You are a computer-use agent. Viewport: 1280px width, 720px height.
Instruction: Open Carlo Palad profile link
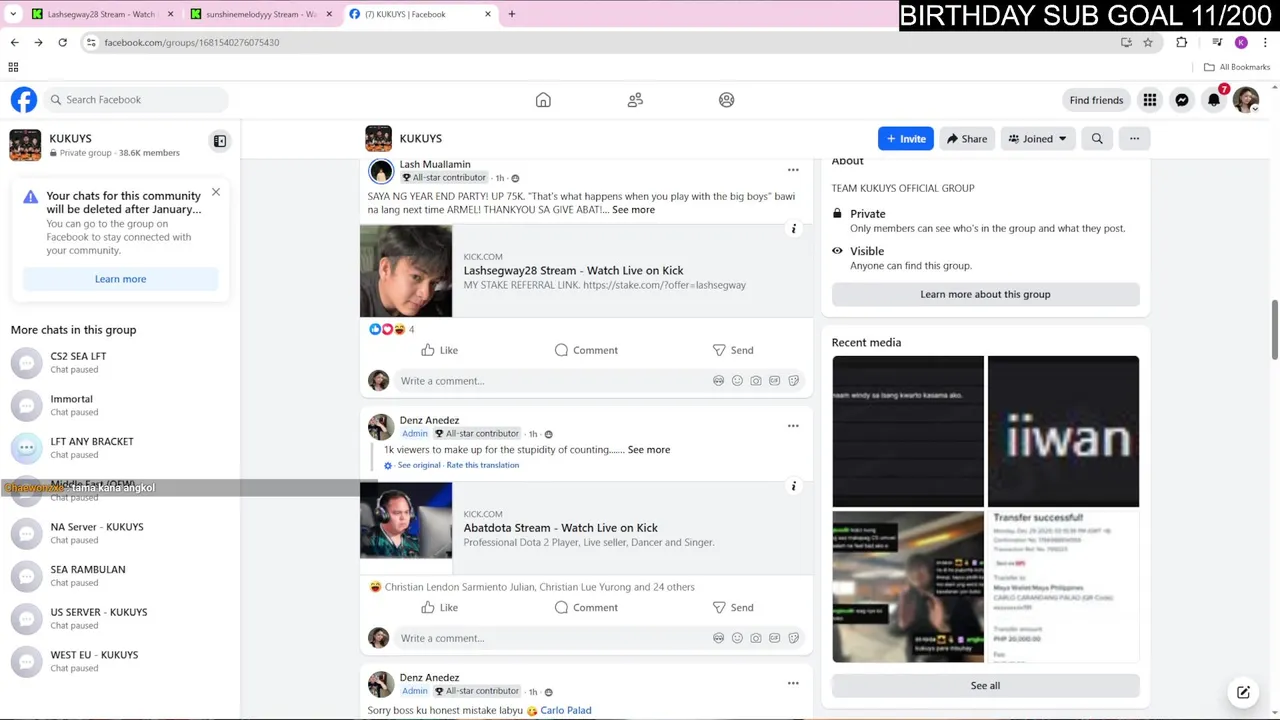[566, 710]
